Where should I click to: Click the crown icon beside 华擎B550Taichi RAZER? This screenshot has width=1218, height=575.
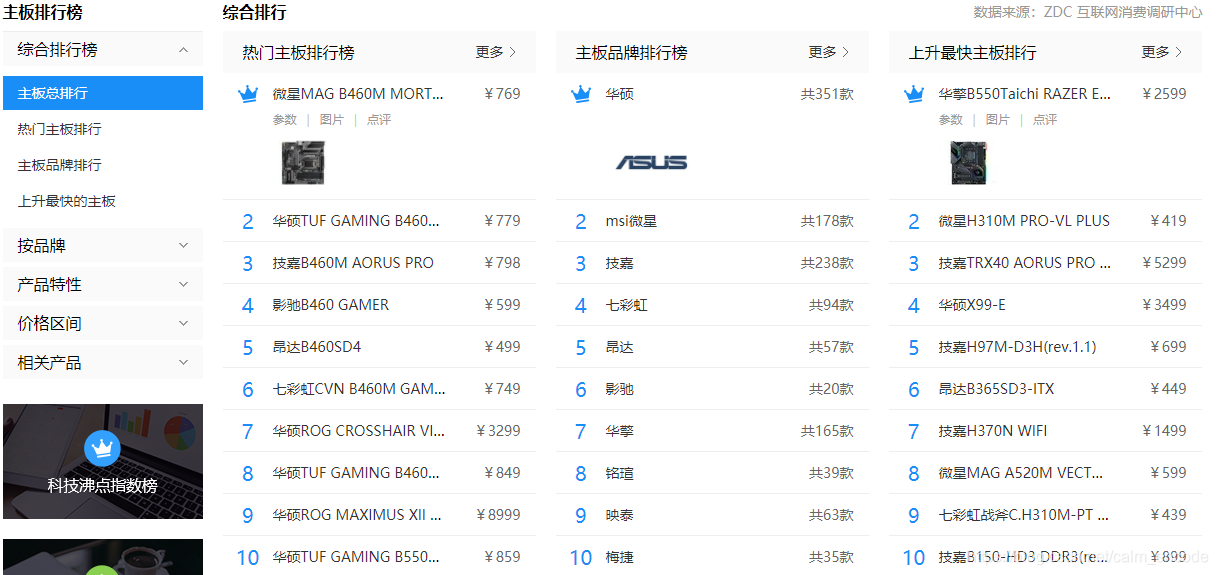[914, 94]
